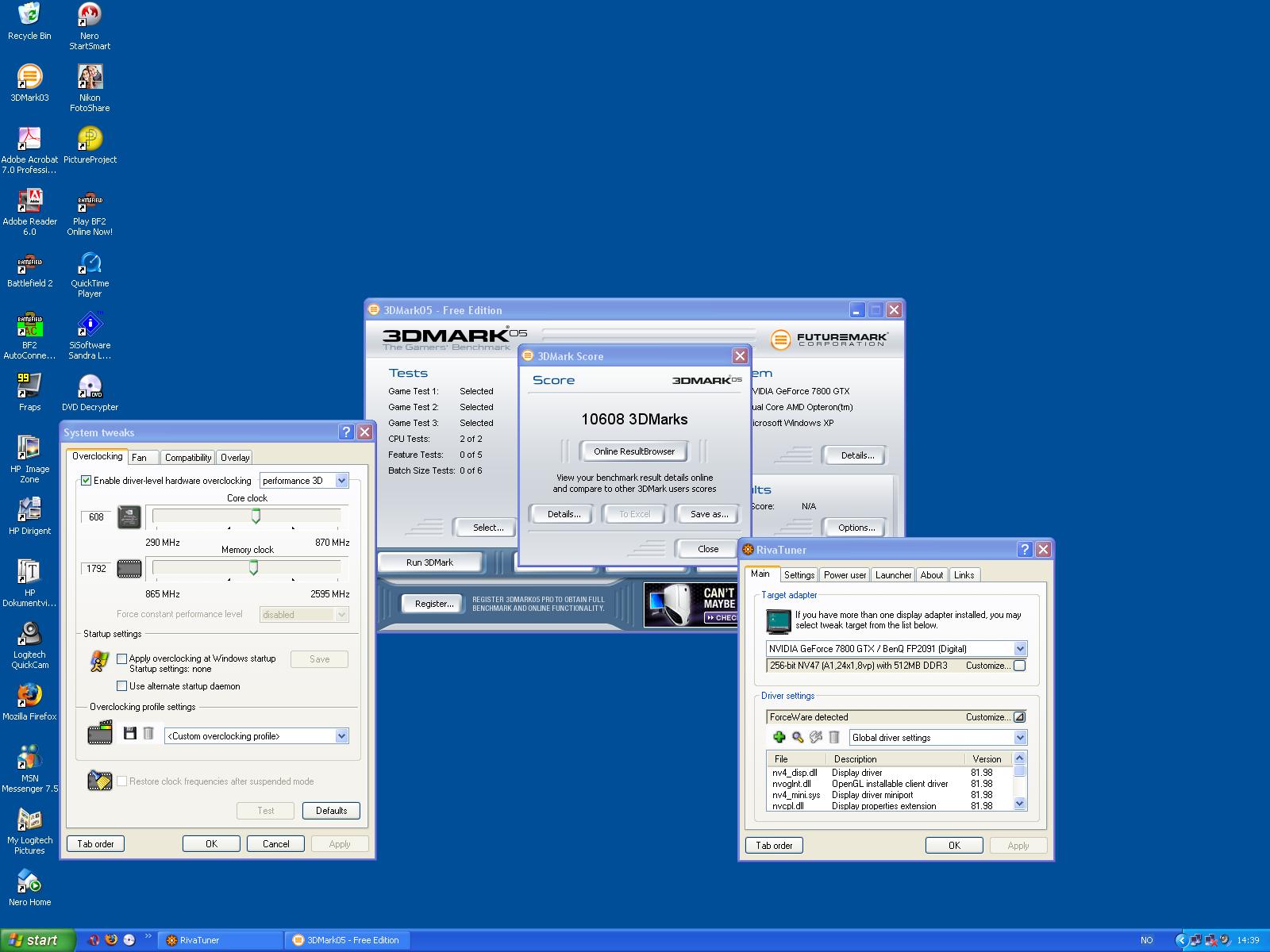Screen dimensions: 1270x952
Task: Click the Register... button in 3DMark05
Action: (x=434, y=604)
